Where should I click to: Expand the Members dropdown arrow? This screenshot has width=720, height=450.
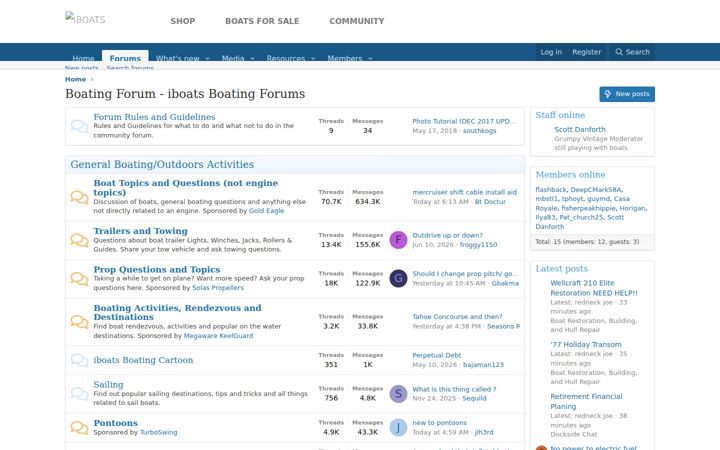(370, 58)
